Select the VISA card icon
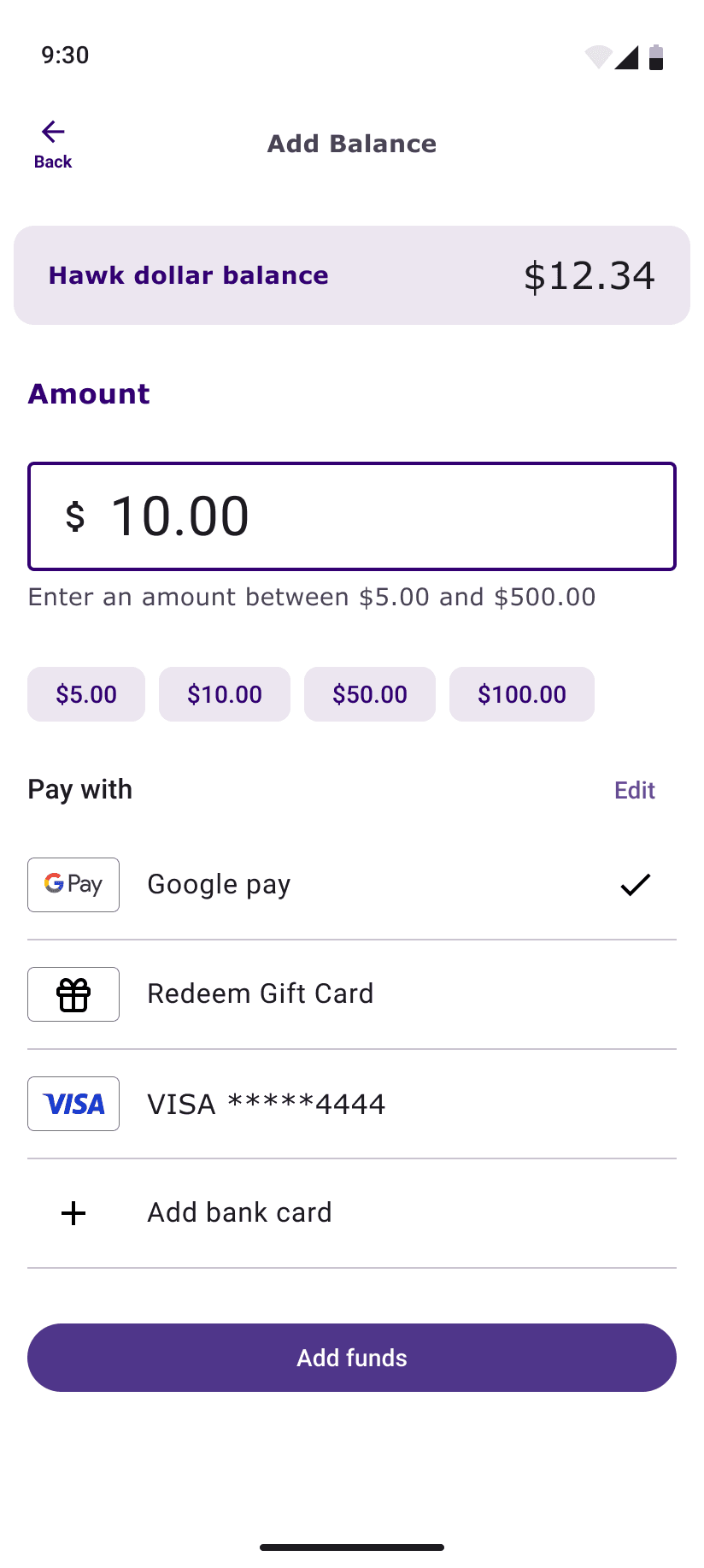This screenshot has width=704, height=1568. (x=73, y=1103)
